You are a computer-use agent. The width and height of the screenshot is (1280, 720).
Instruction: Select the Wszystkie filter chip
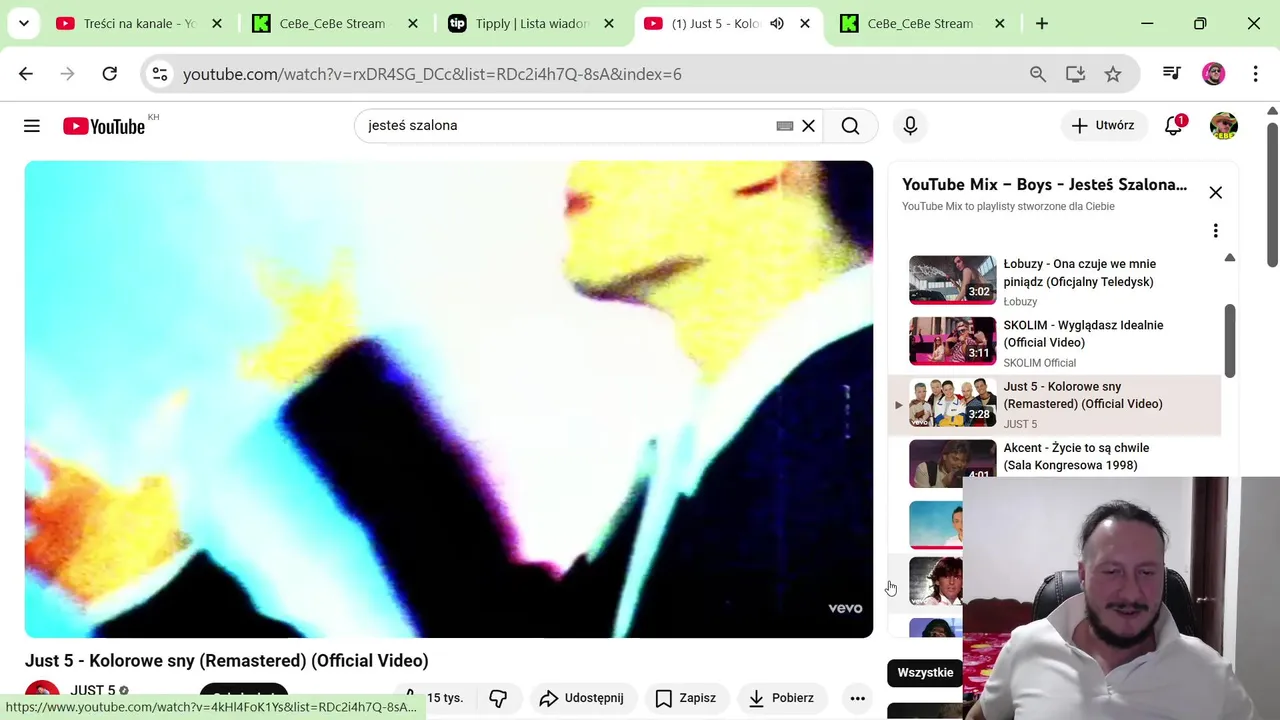pyautogui.click(x=925, y=673)
